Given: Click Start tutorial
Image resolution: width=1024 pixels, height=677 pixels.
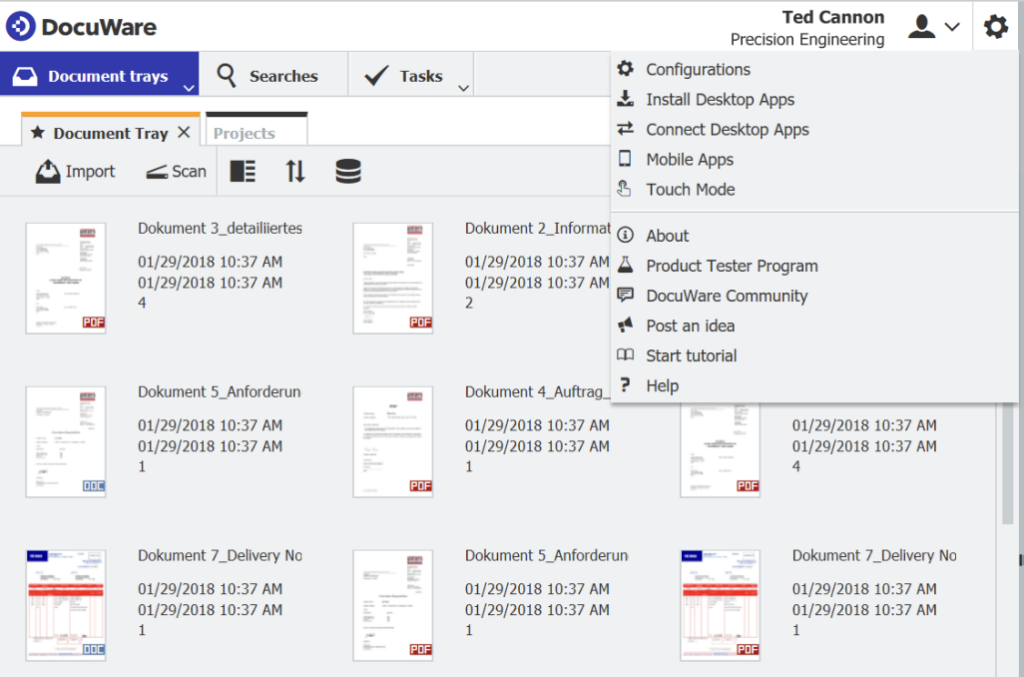Looking at the screenshot, I should 814,356.
